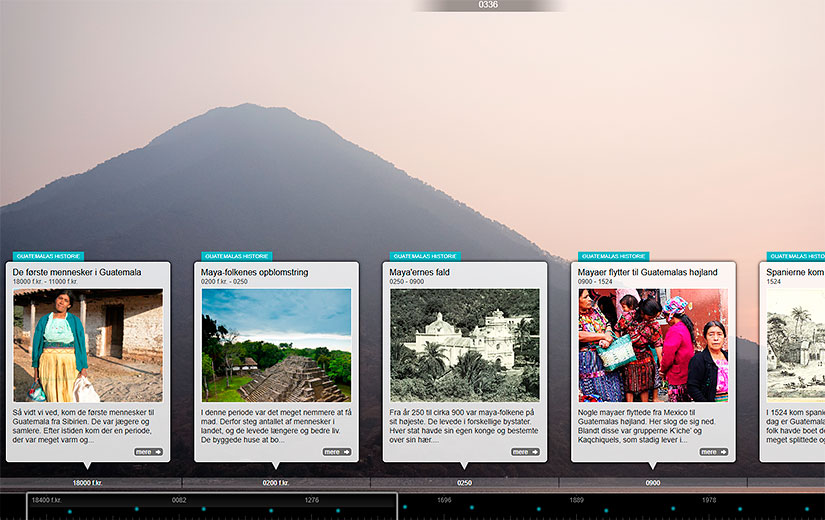Open title 'Mayaer flytter til Guatemalas højland'
The height and width of the screenshot is (520, 825).
(647, 272)
